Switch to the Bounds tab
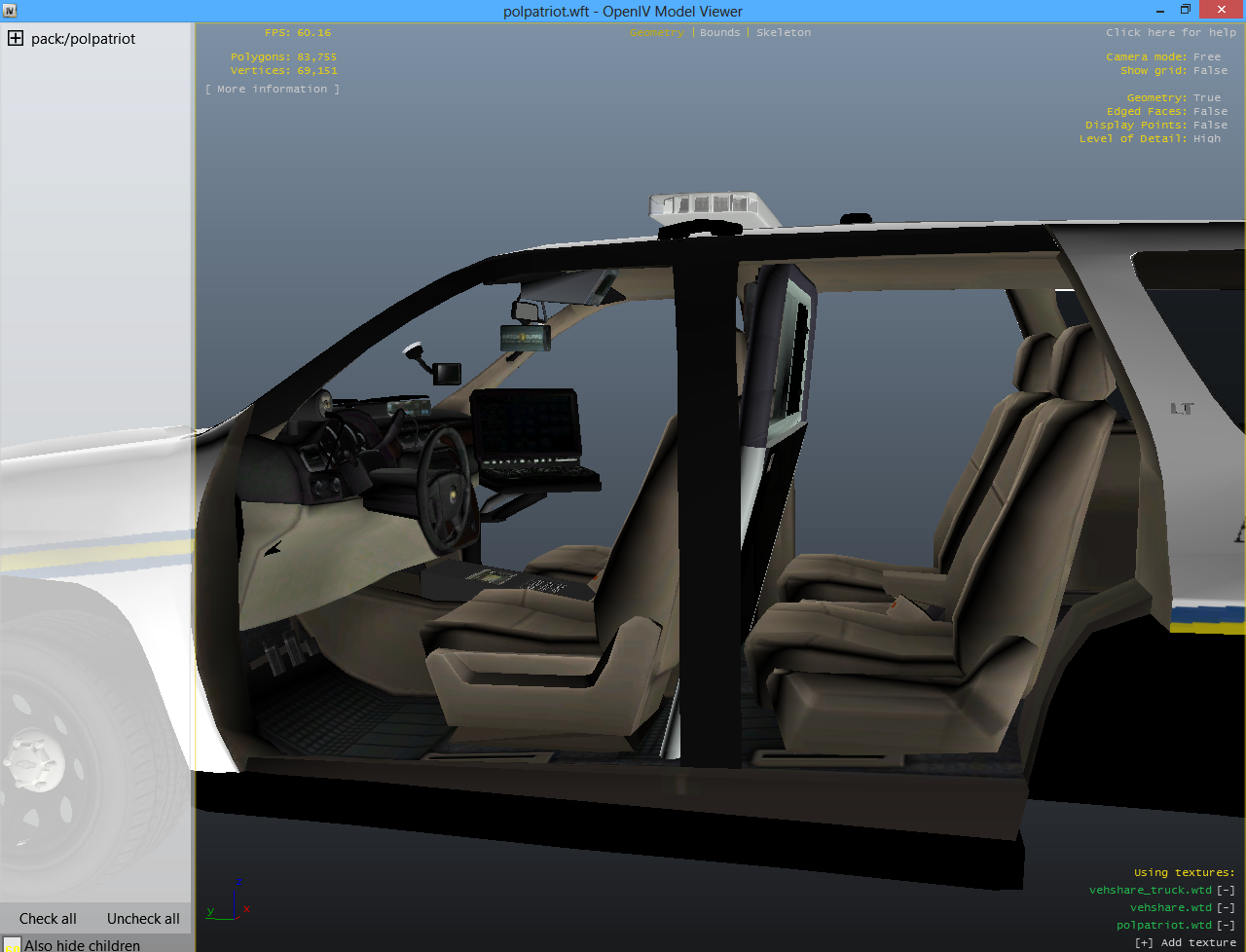1246x952 pixels. (719, 32)
